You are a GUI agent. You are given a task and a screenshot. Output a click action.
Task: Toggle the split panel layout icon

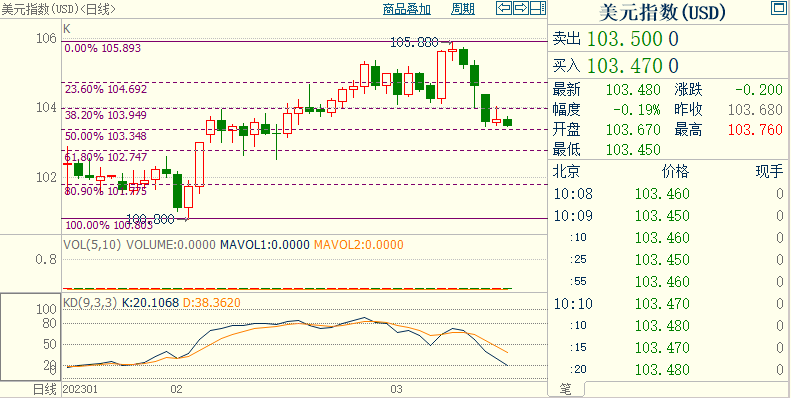click(x=538, y=8)
